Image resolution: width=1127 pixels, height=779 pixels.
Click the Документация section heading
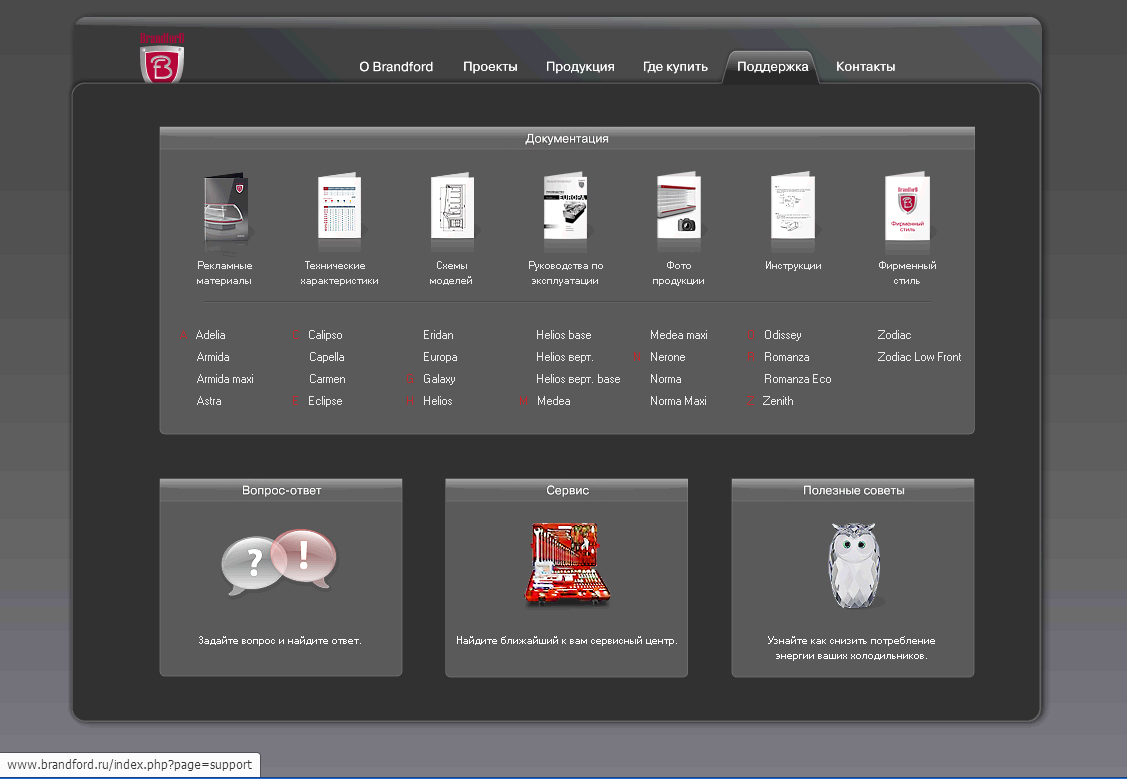pyautogui.click(x=566, y=139)
